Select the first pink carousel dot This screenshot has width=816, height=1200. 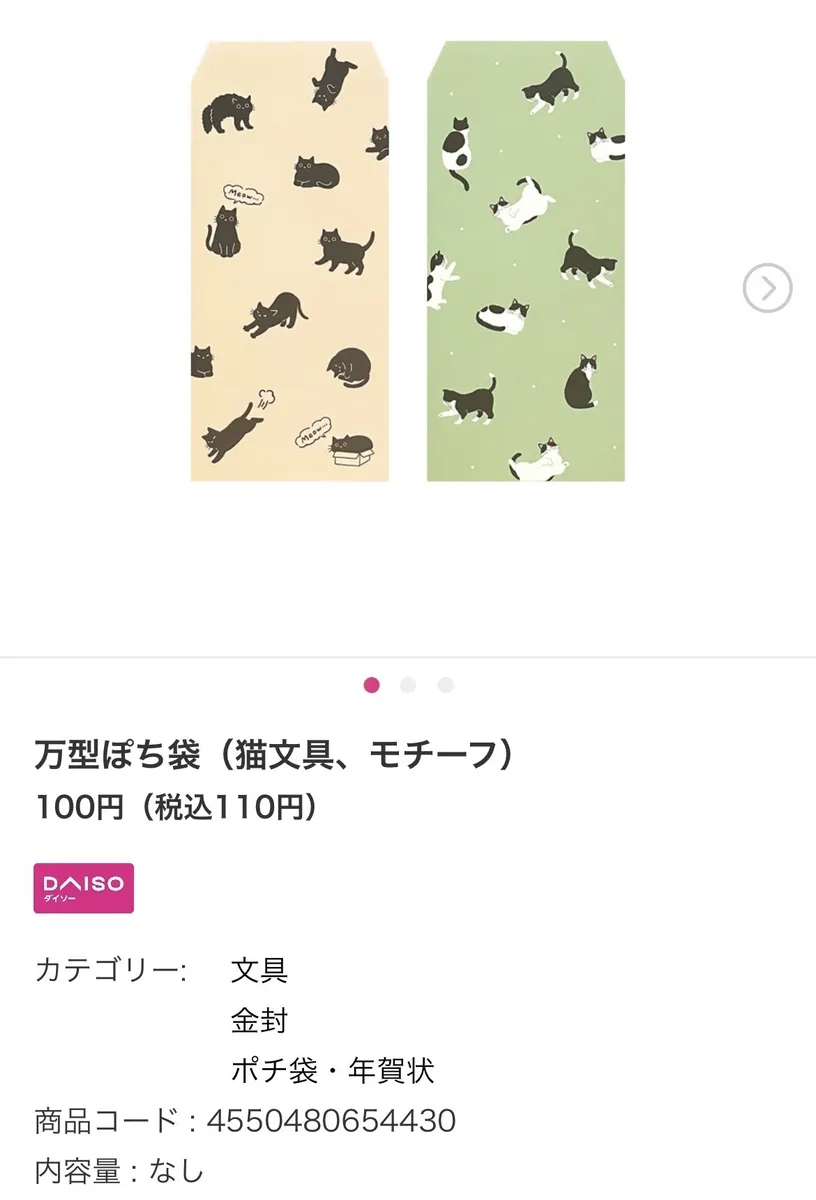click(371, 685)
